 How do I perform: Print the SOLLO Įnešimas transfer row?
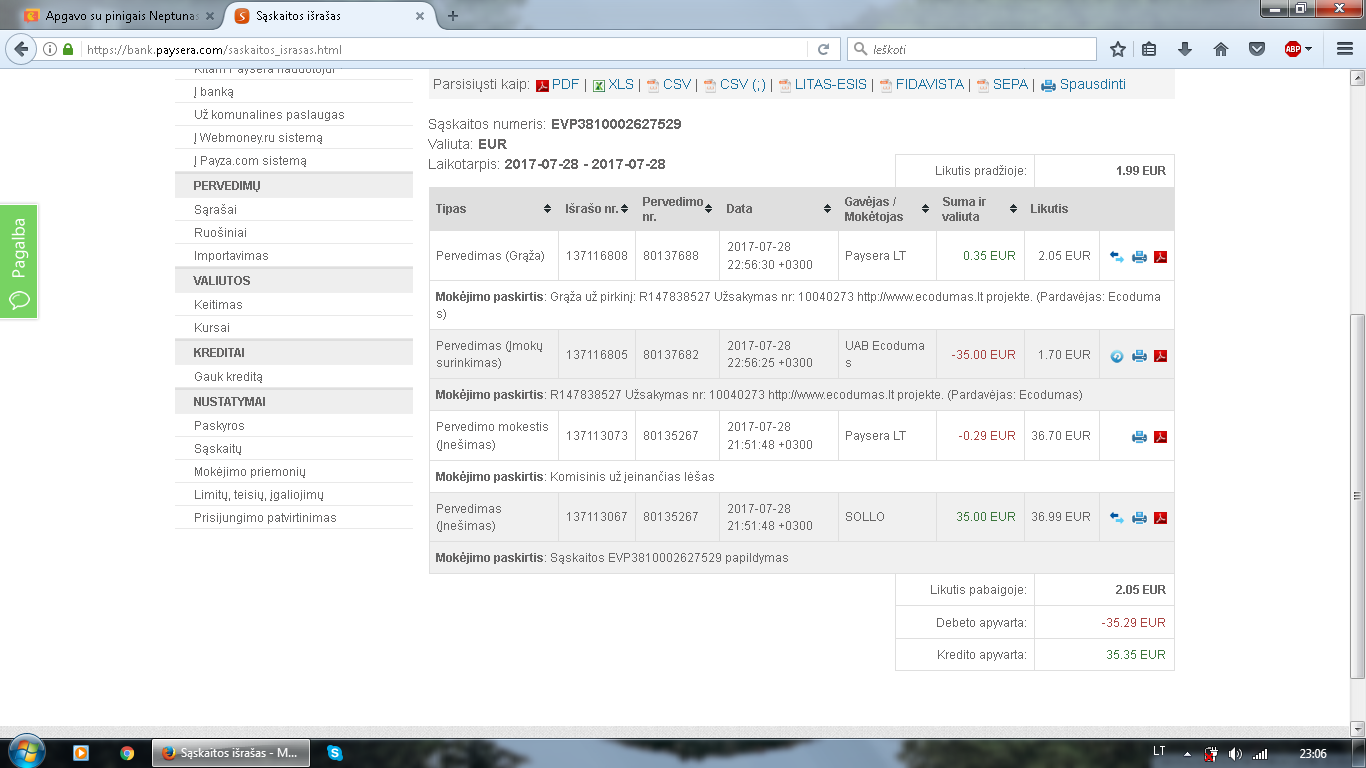click(1139, 518)
